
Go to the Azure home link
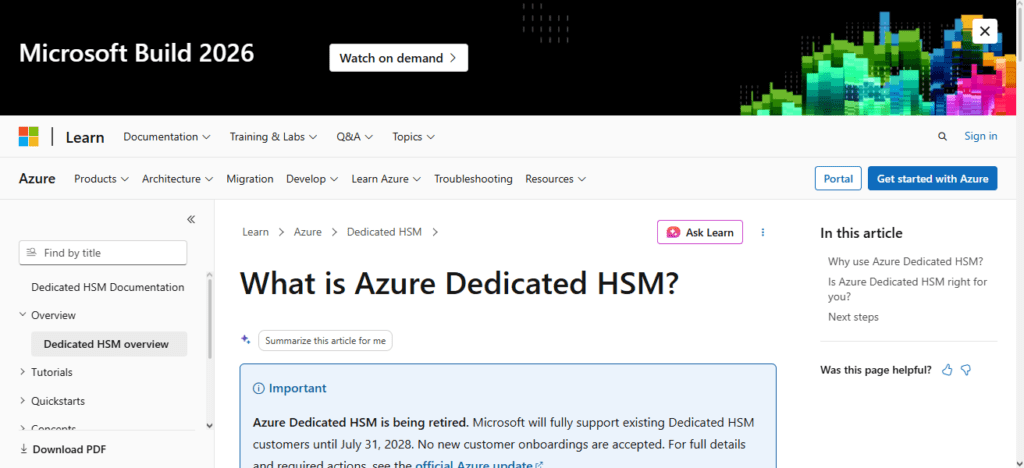(x=37, y=178)
